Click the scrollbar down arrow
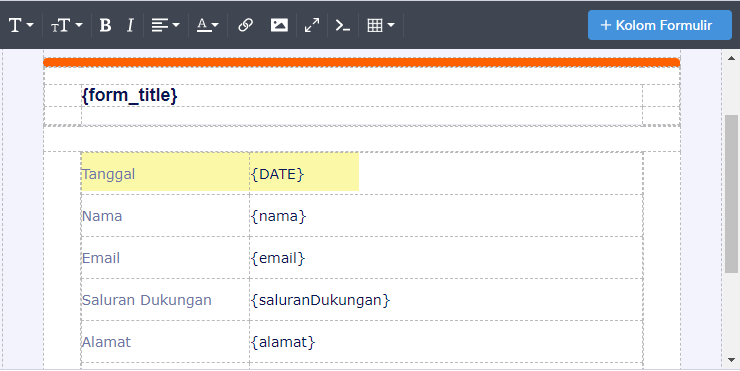Viewport: 740px width, 371px height. point(732,360)
